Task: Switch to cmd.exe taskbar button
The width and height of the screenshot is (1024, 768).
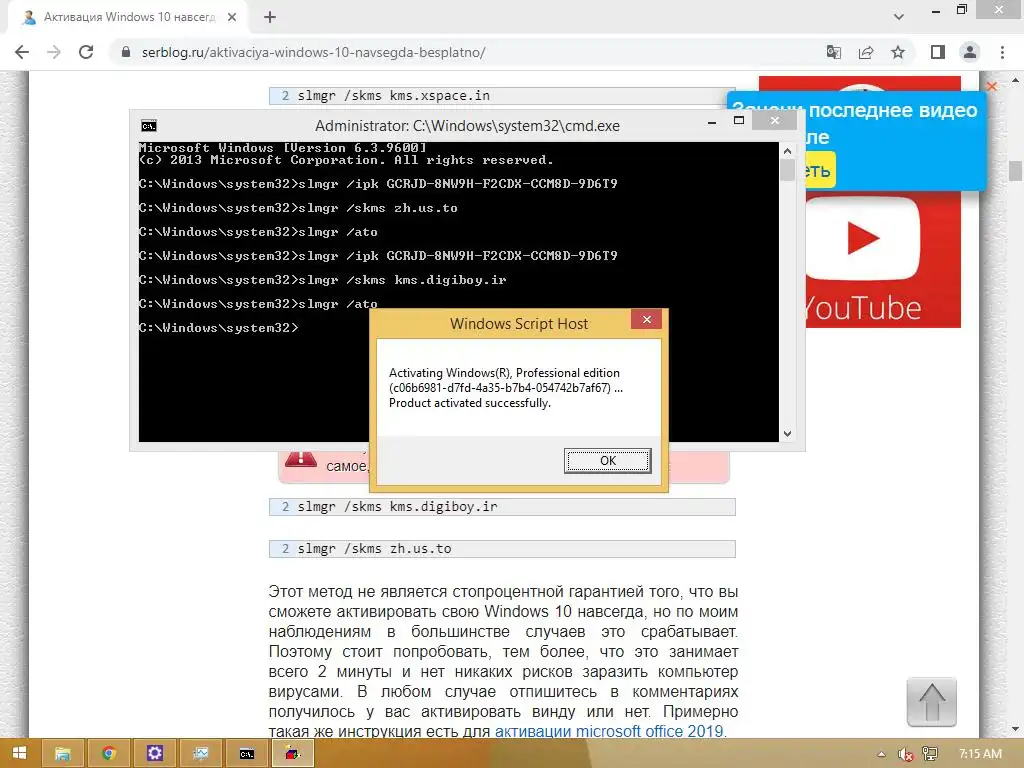Action: [247, 754]
